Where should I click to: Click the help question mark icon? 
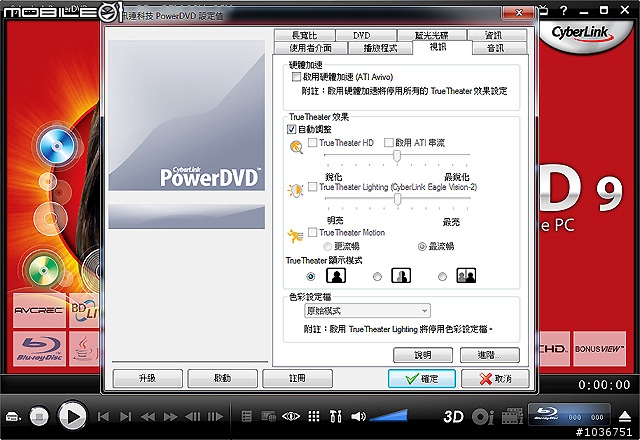564,11
